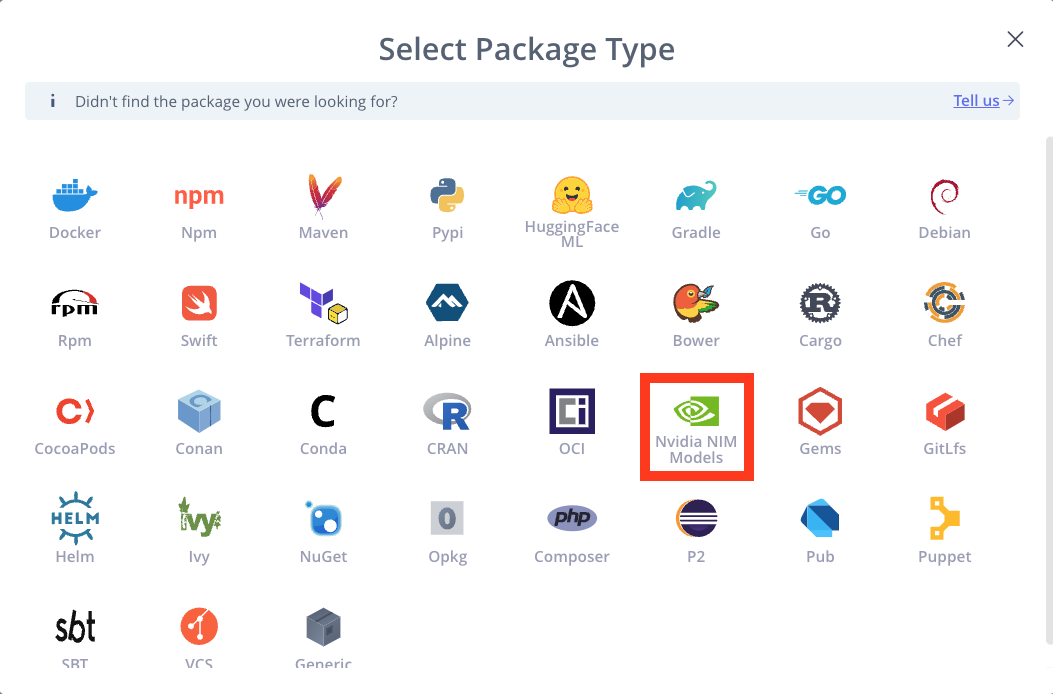
Task: Select the Pypi package type
Action: pos(447,205)
